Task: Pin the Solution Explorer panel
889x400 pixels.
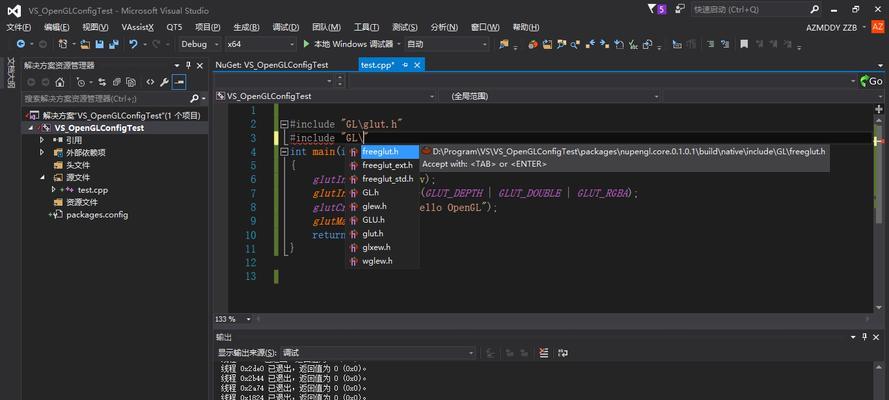Action: click(x=188, y=66)
